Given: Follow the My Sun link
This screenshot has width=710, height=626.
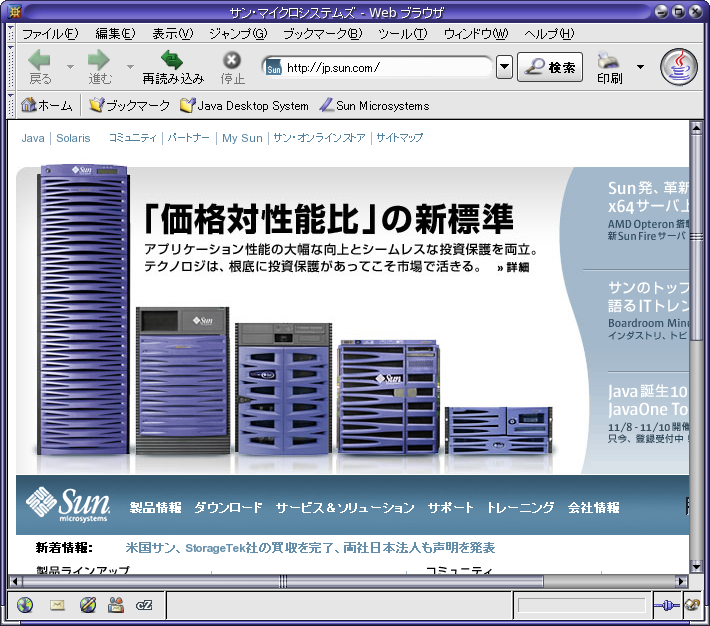Looking at the screenshot, I should (x=242, y=138).
